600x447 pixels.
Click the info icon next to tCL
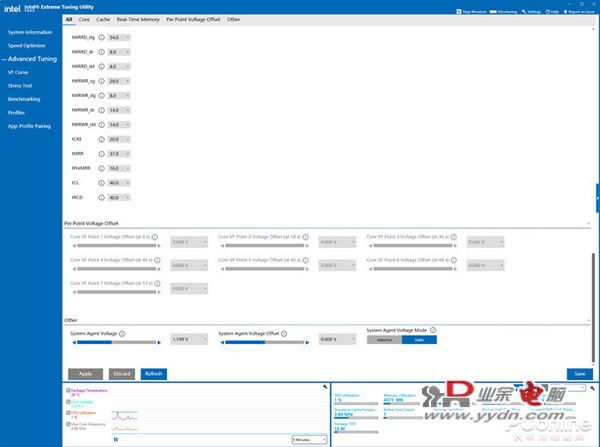point(101,183)
